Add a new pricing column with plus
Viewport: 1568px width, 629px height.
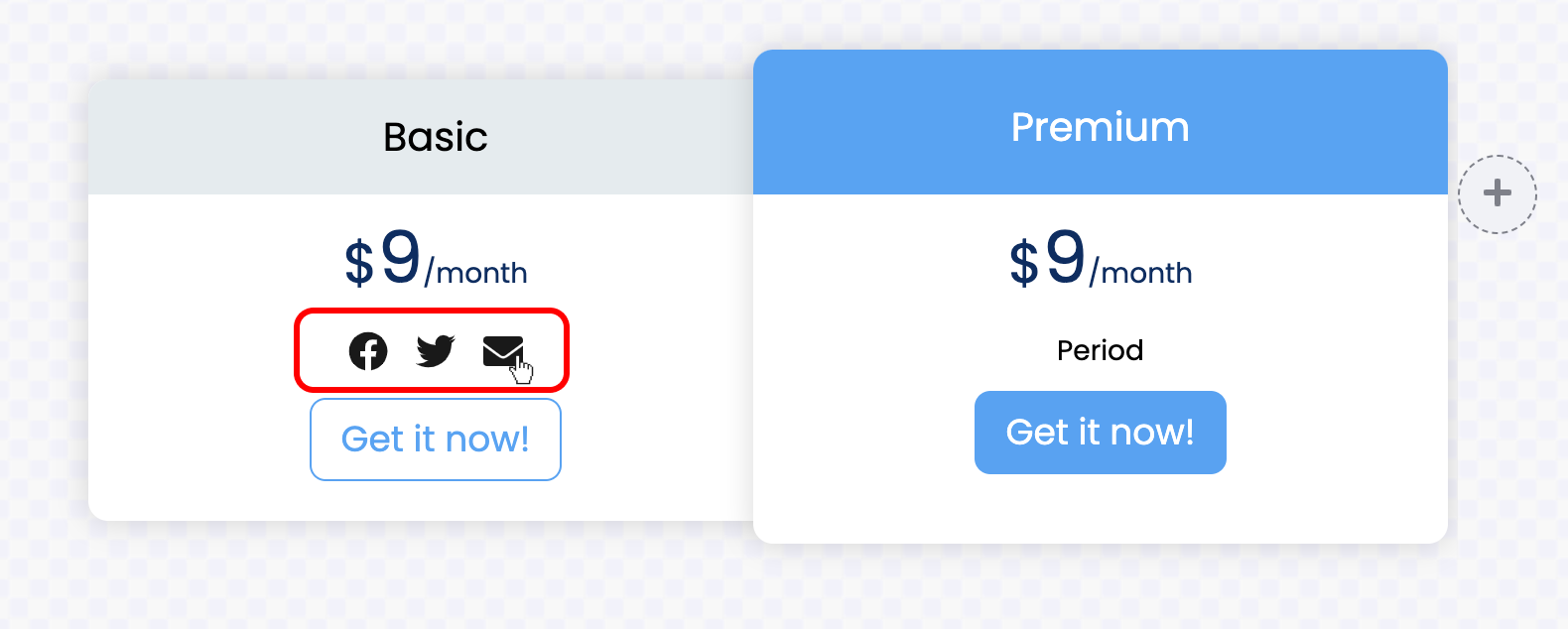[1497, 193]
